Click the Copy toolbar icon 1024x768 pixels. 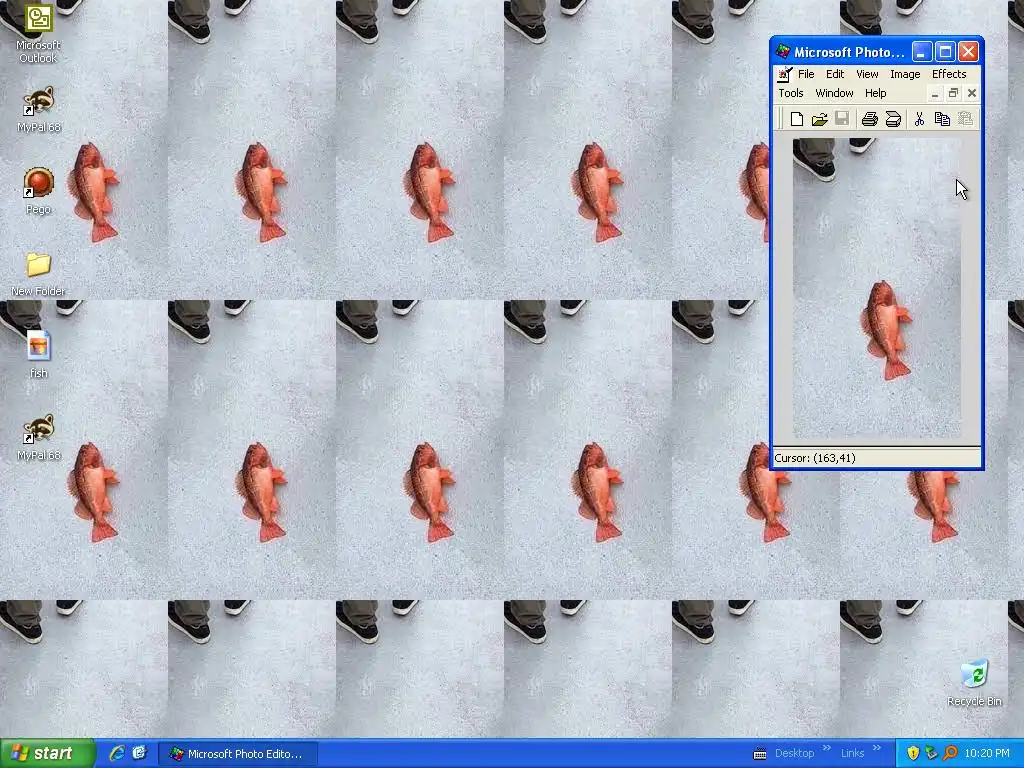[942, 119]
